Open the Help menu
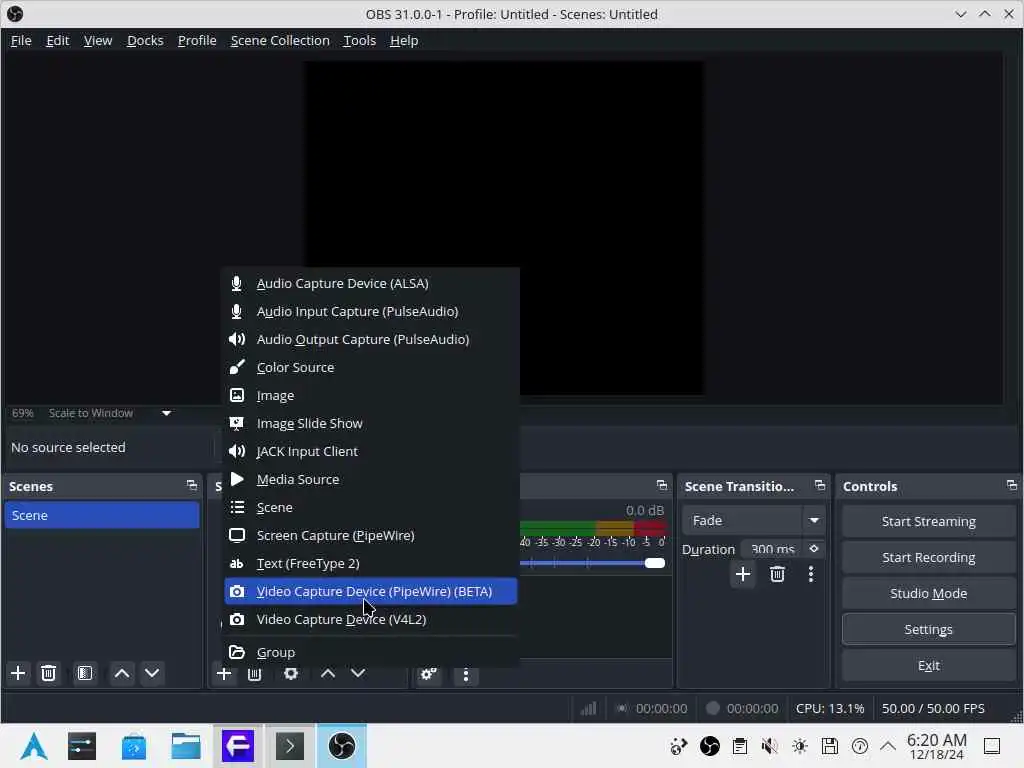This screenshot has height=768, width=1024. pyautogui.click(x=404, y=40)
